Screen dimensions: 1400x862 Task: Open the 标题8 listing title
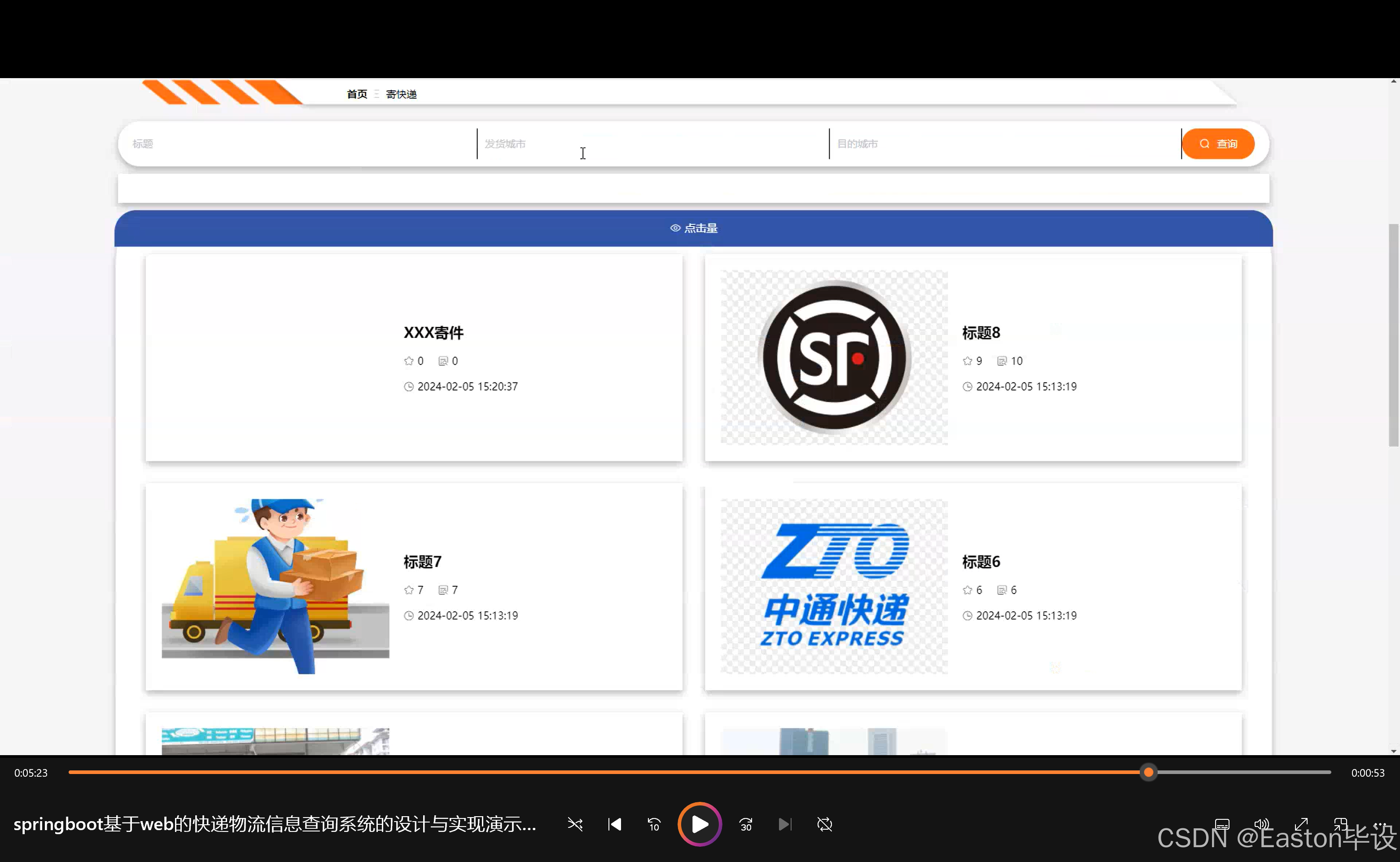point(981,333)
